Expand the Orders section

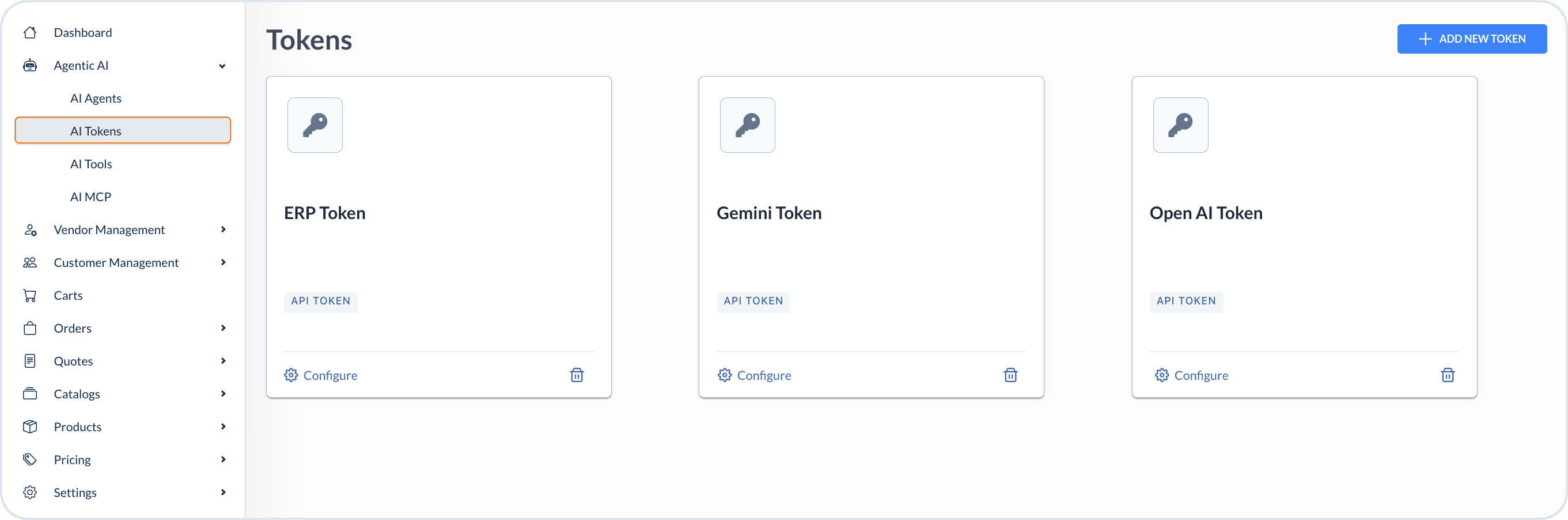223,327
